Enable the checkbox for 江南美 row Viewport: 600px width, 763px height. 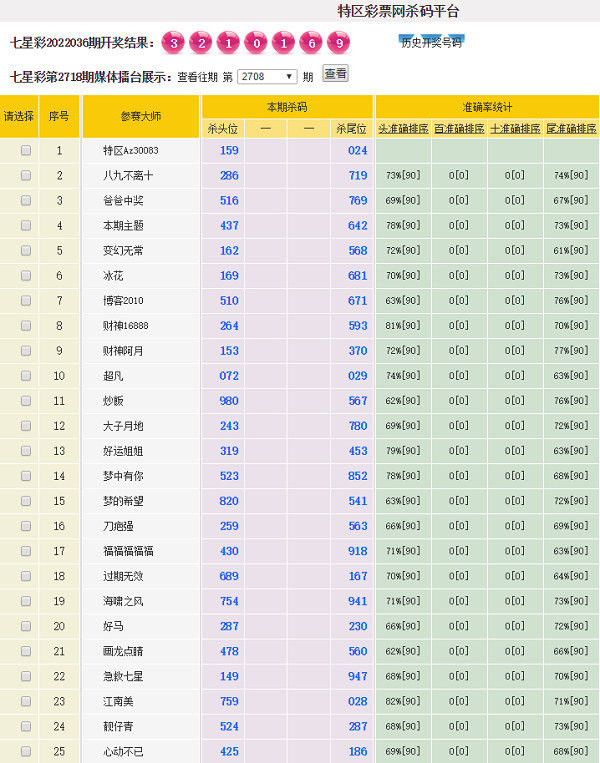[26, 701]
